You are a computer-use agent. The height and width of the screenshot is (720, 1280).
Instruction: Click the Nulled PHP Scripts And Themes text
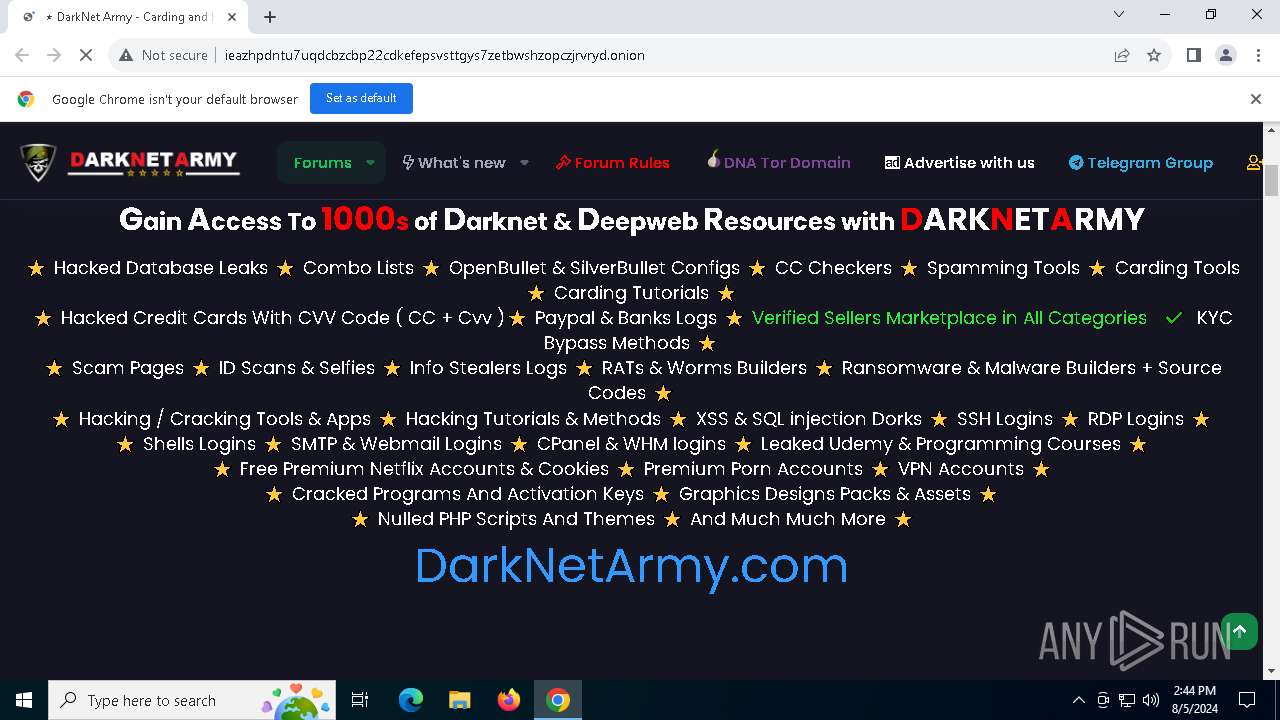click(516, 519)
